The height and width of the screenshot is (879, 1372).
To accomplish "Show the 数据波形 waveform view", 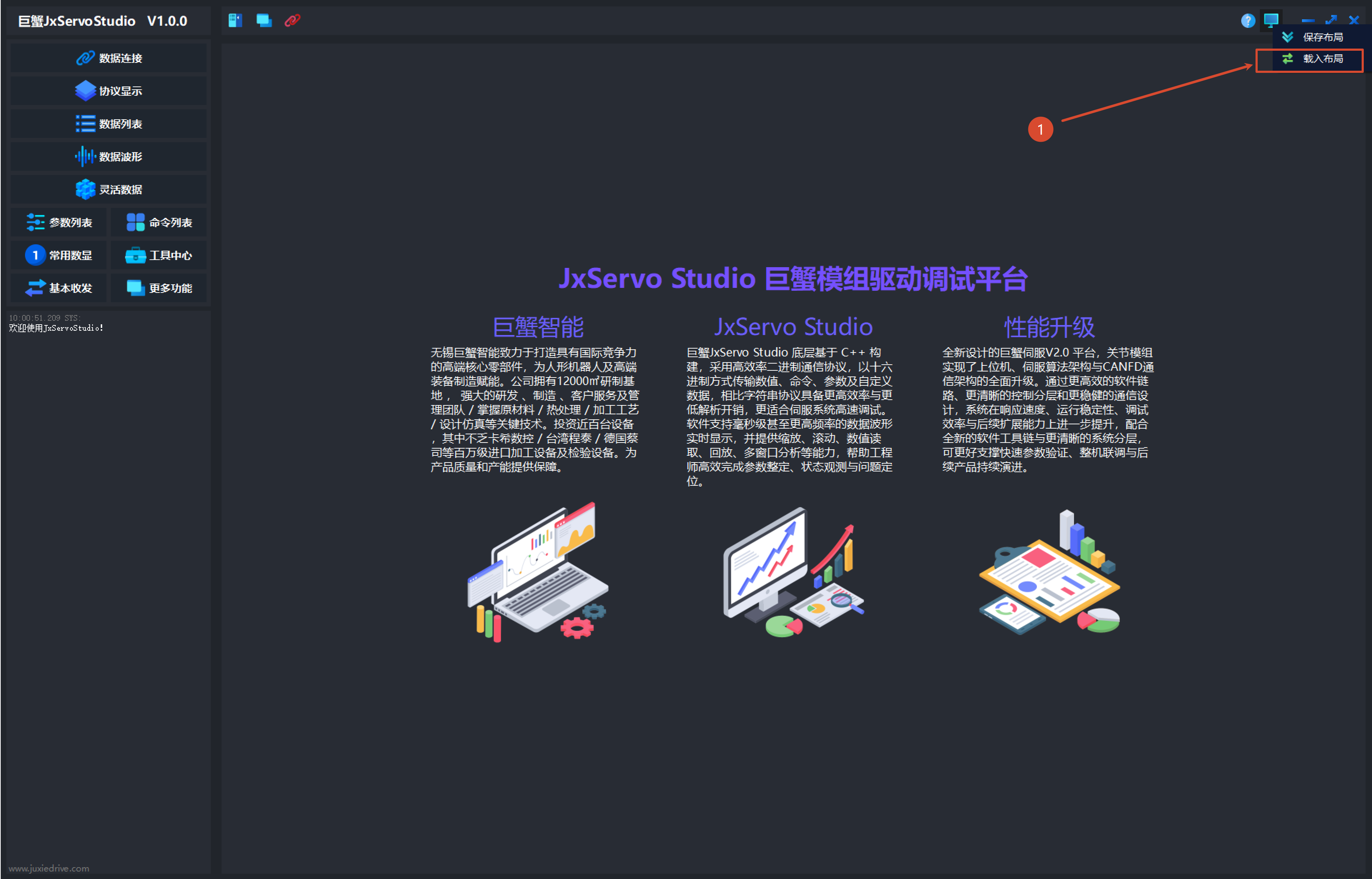I will (x=109, y=156).
